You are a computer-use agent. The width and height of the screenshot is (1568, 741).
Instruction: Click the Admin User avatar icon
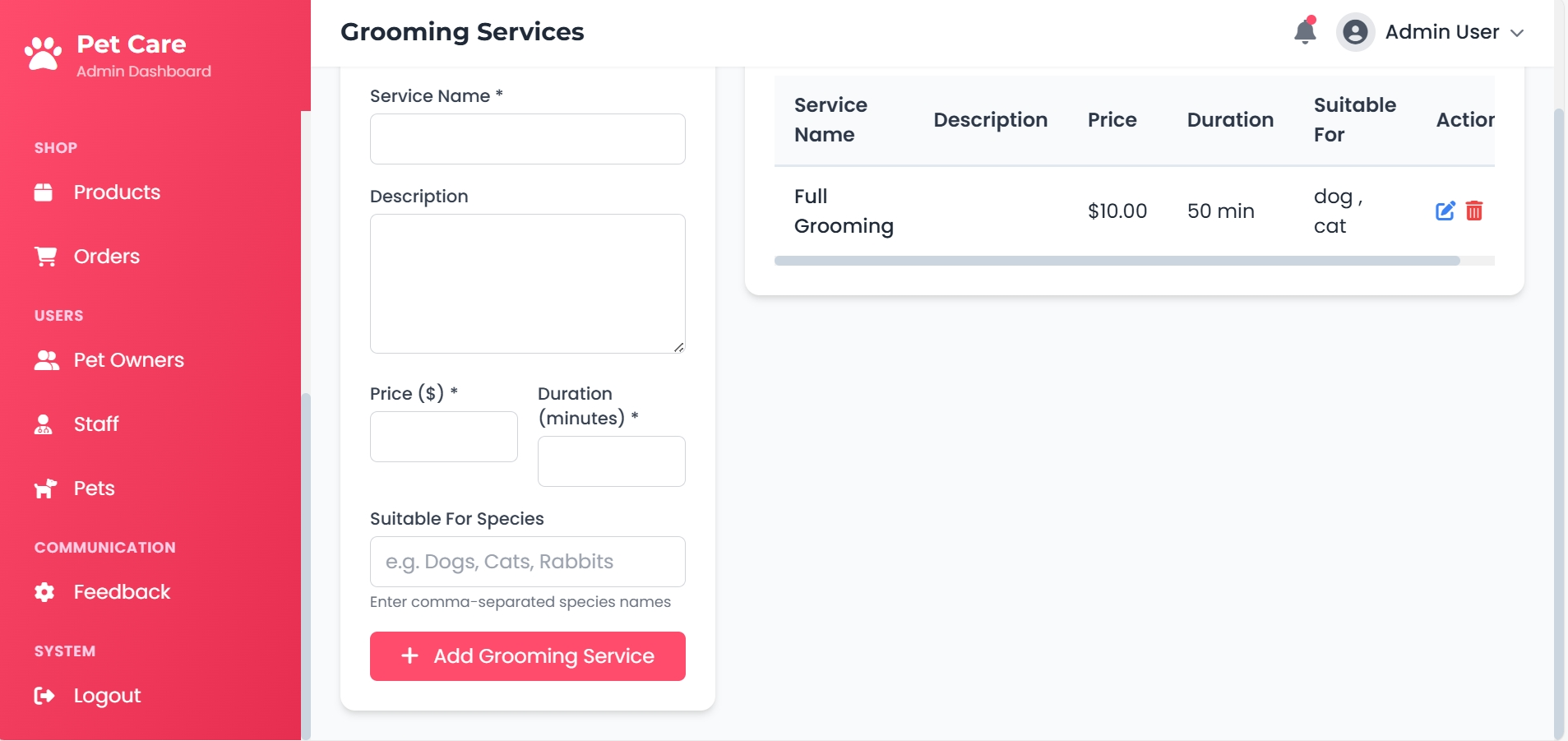(1355, 32)
